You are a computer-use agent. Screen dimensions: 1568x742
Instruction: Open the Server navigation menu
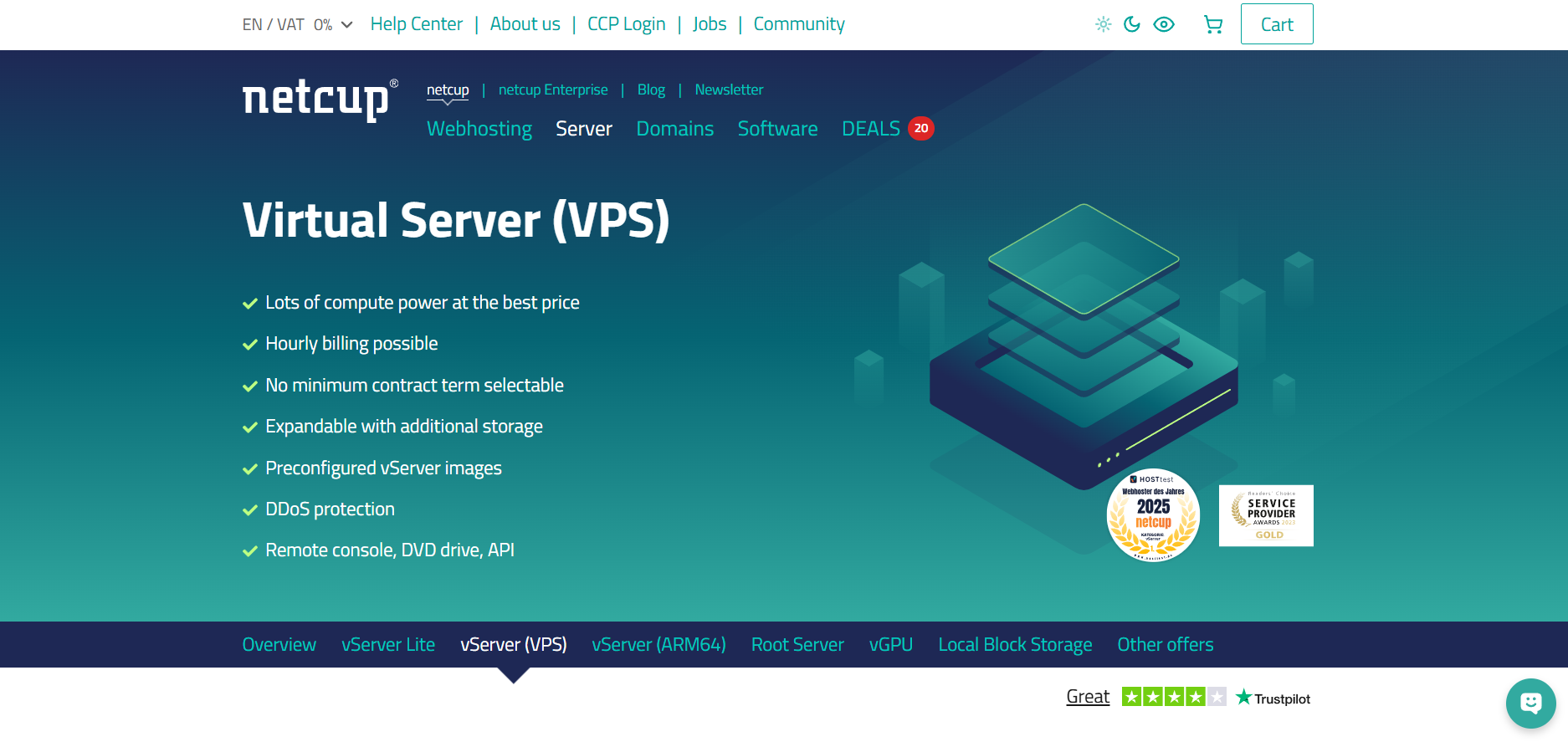click(x=584, y=129)
